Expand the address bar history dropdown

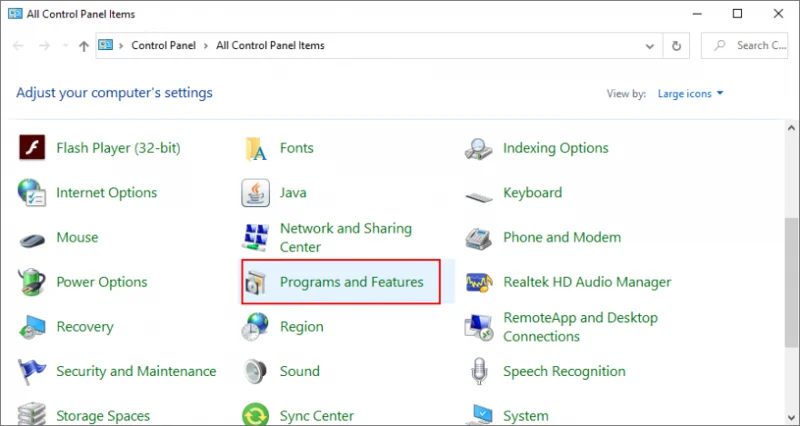(x=649, y=46)
